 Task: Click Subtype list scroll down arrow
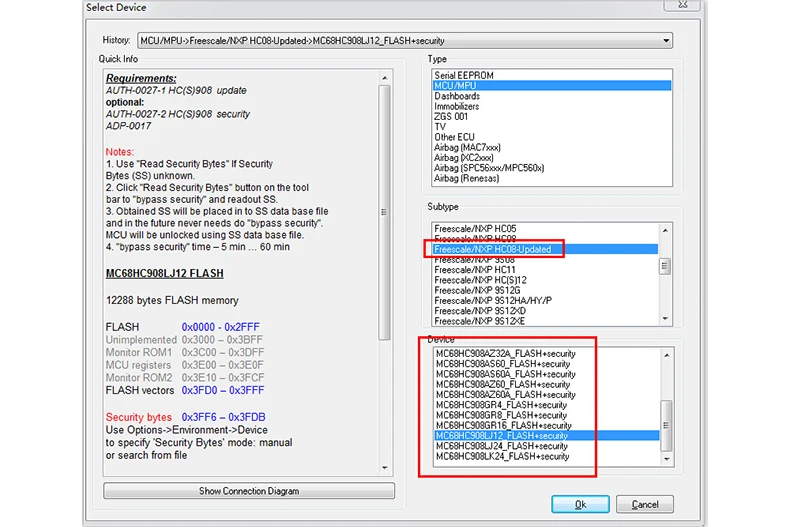point(665,318)
